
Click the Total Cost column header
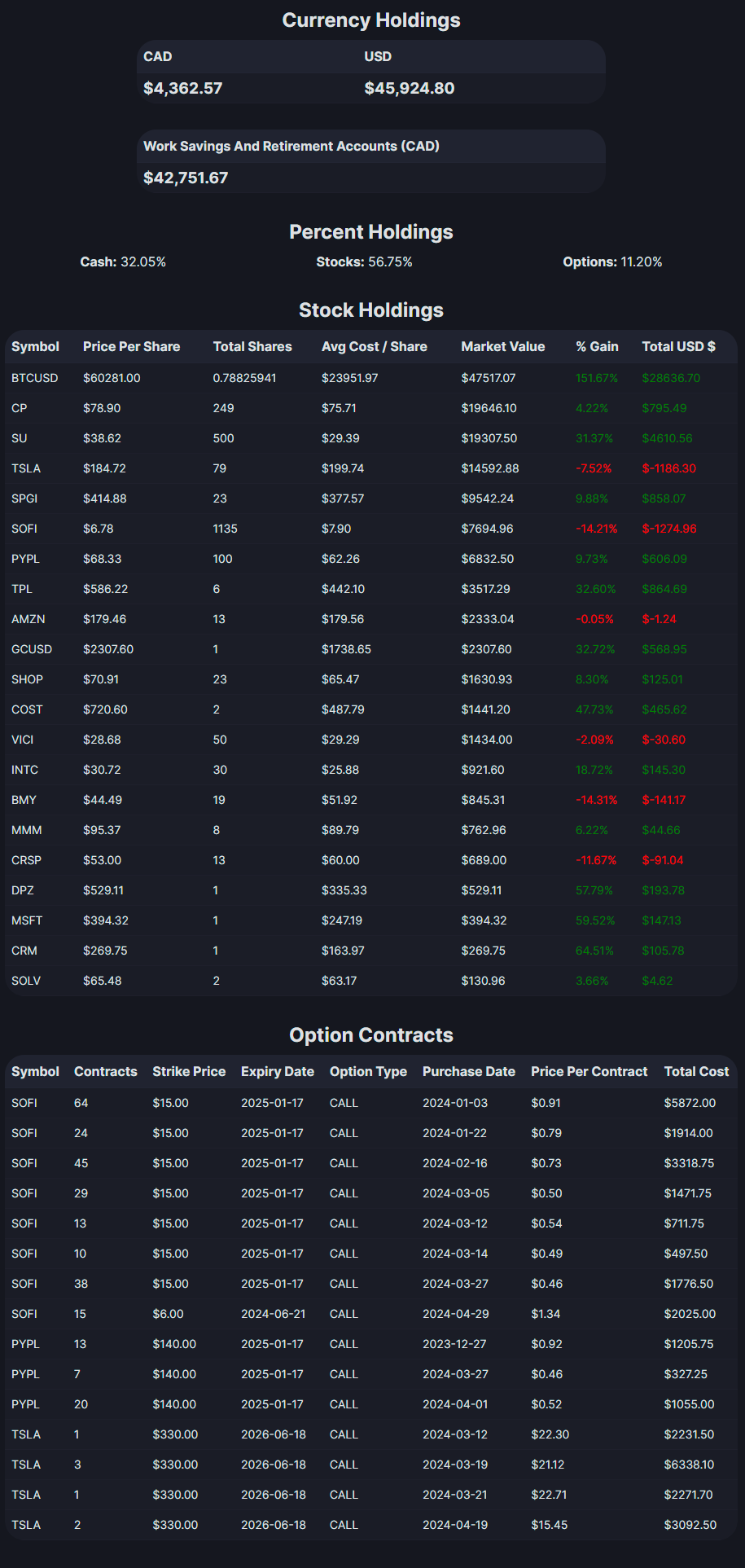pyautogui.click(x=696, y=1072)
